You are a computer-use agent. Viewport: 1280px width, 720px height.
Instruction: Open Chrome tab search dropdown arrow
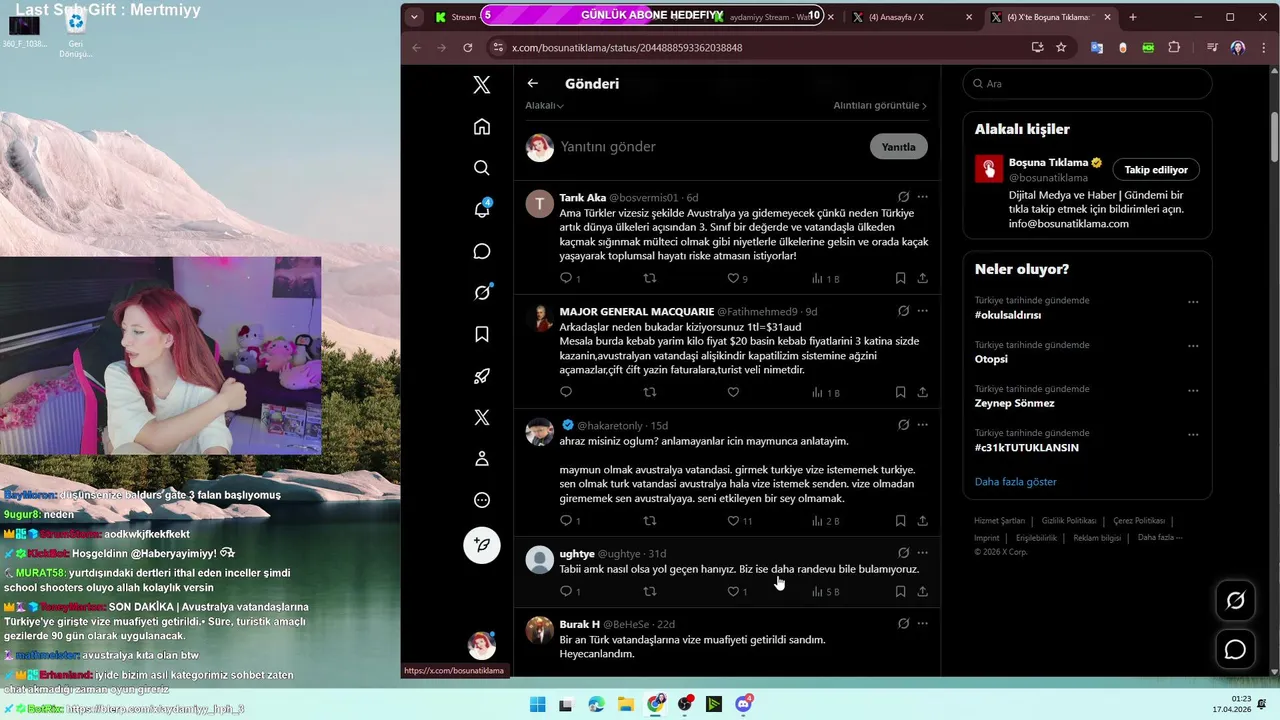pos(415,17)
